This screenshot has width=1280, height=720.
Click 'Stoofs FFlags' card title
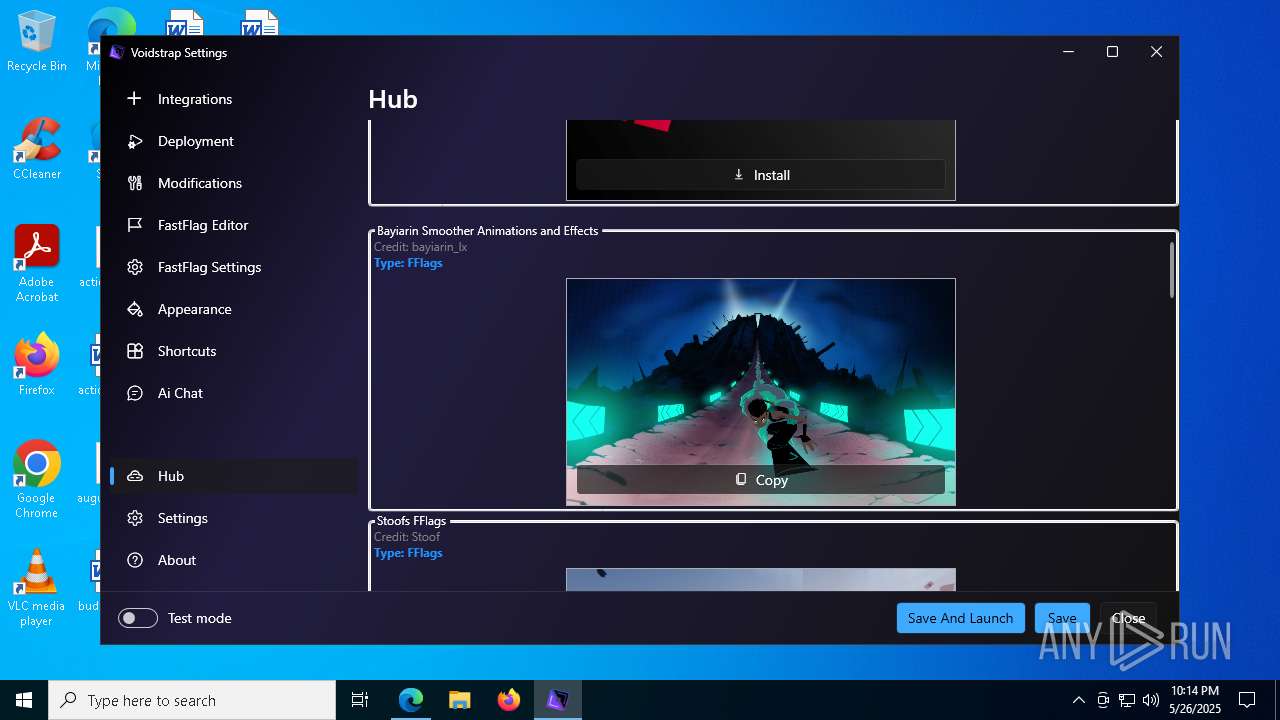pos(411,521)
